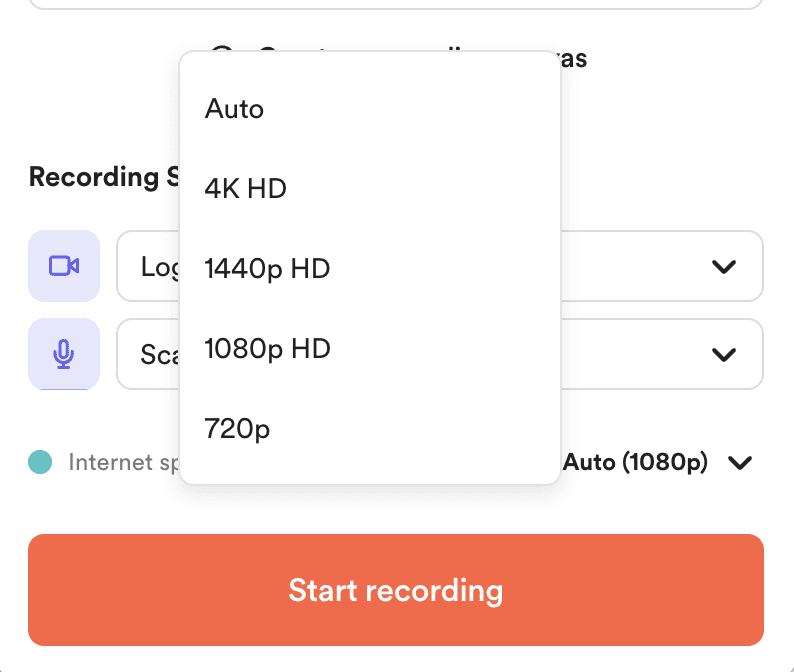
Task: Choose 4K HD recording quality
Action: click(x=245, y=188)
